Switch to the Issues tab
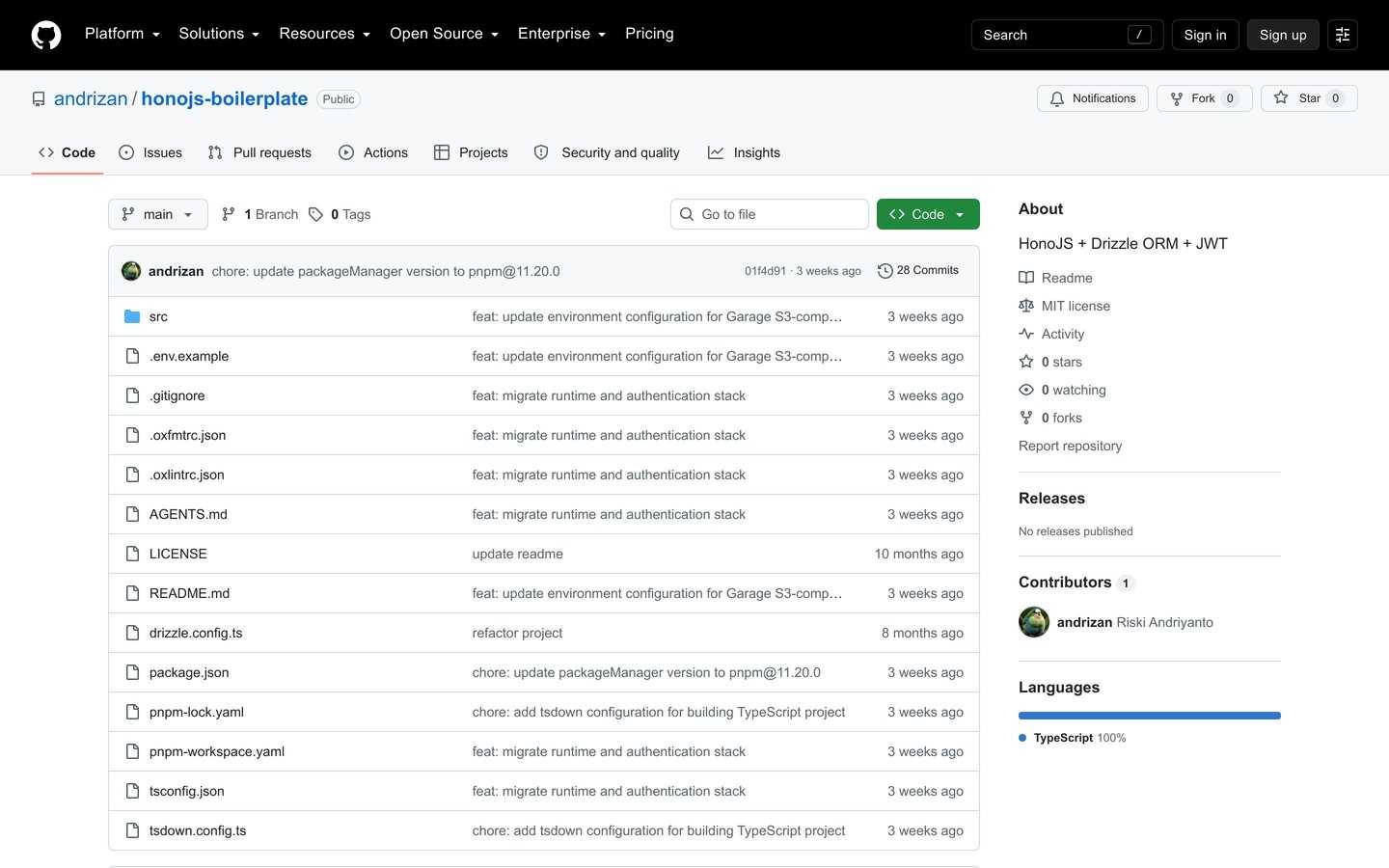This screenshot has width=1389, height=868. coord(150,152)
